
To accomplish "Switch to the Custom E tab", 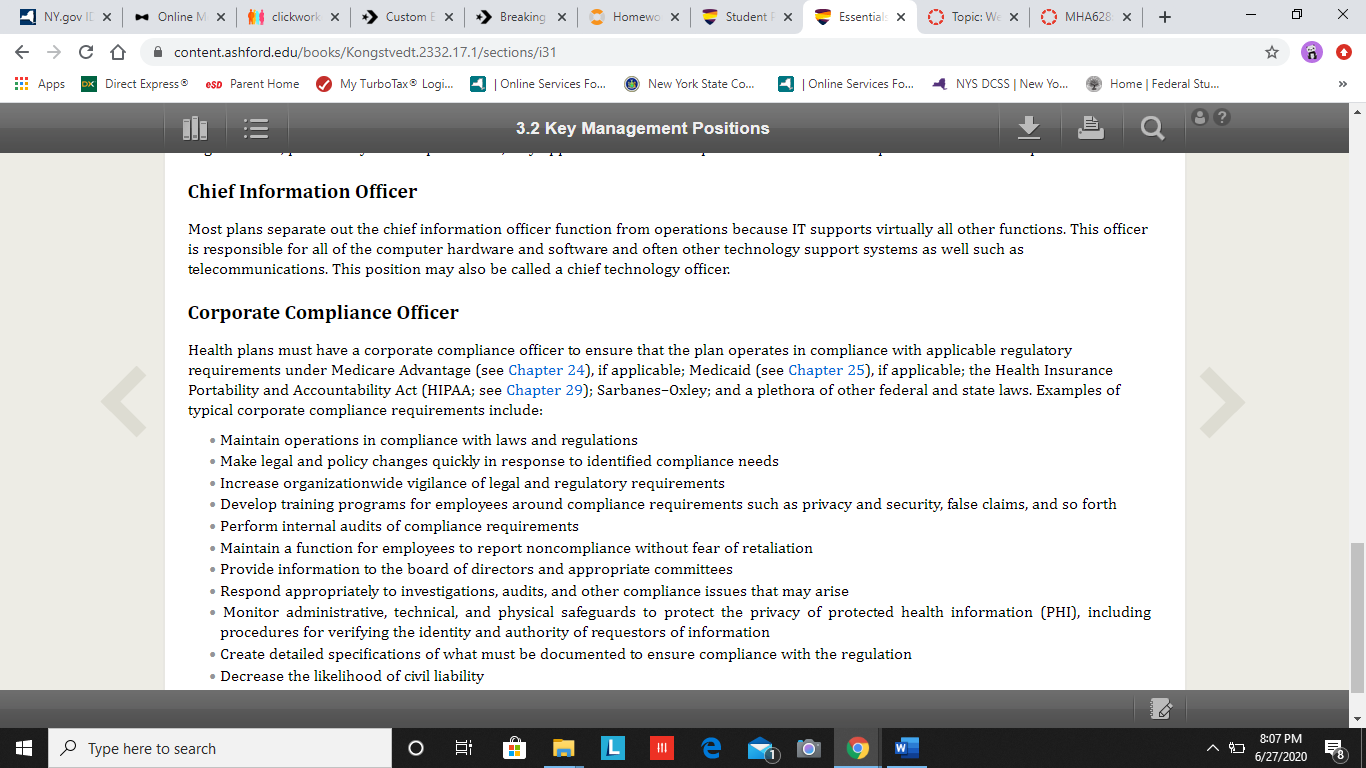I will [x=407, y=17].
